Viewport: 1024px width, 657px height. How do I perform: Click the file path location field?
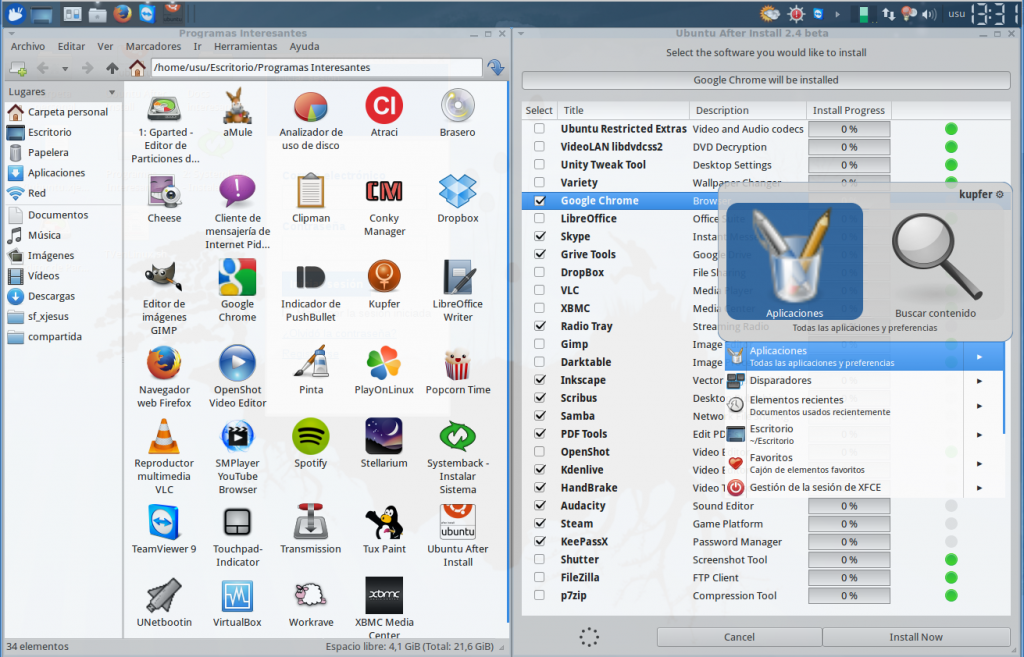pyautogui.click(x=317, y=67)
